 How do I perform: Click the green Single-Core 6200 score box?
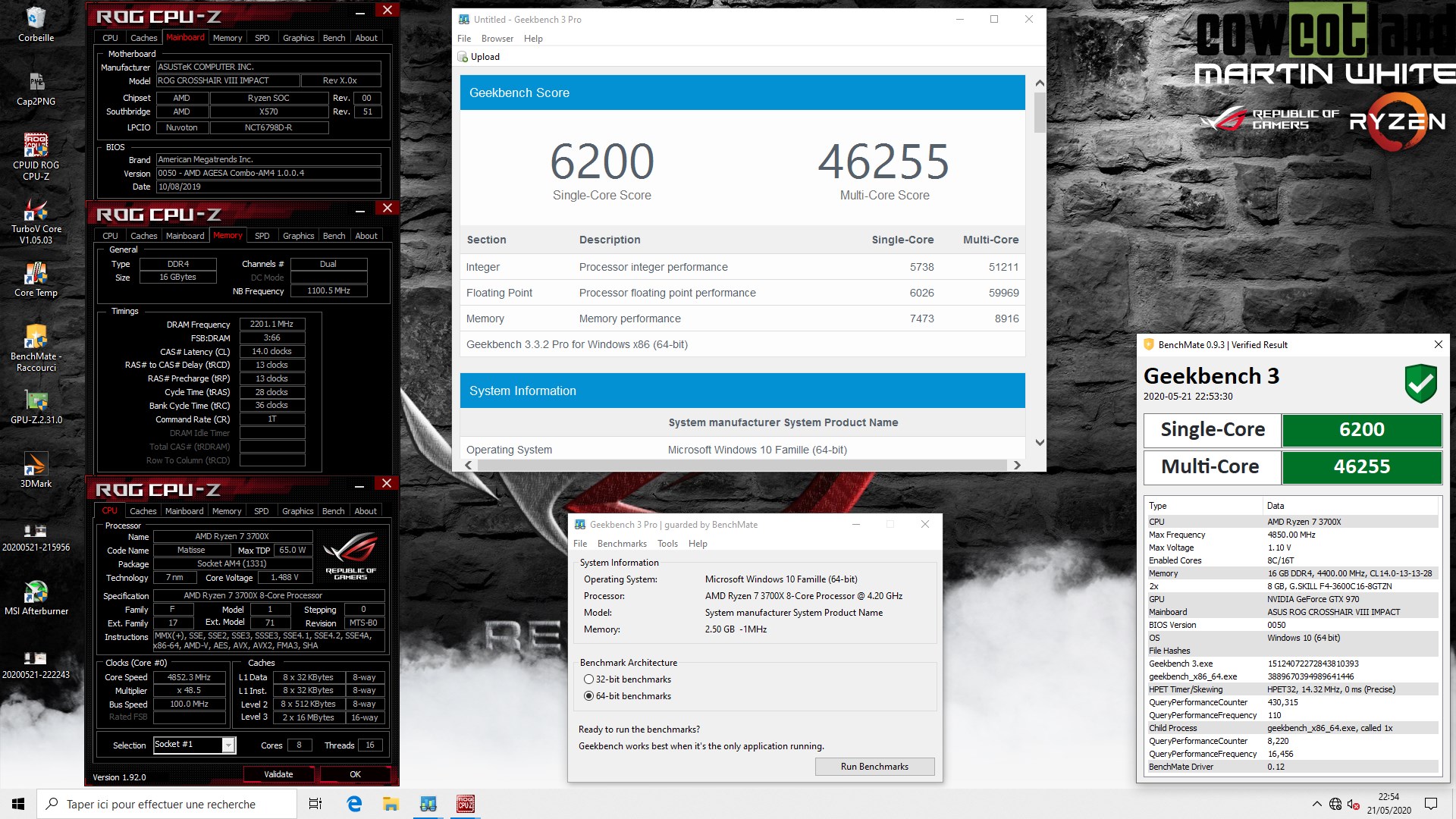(x=1362, y=430)
